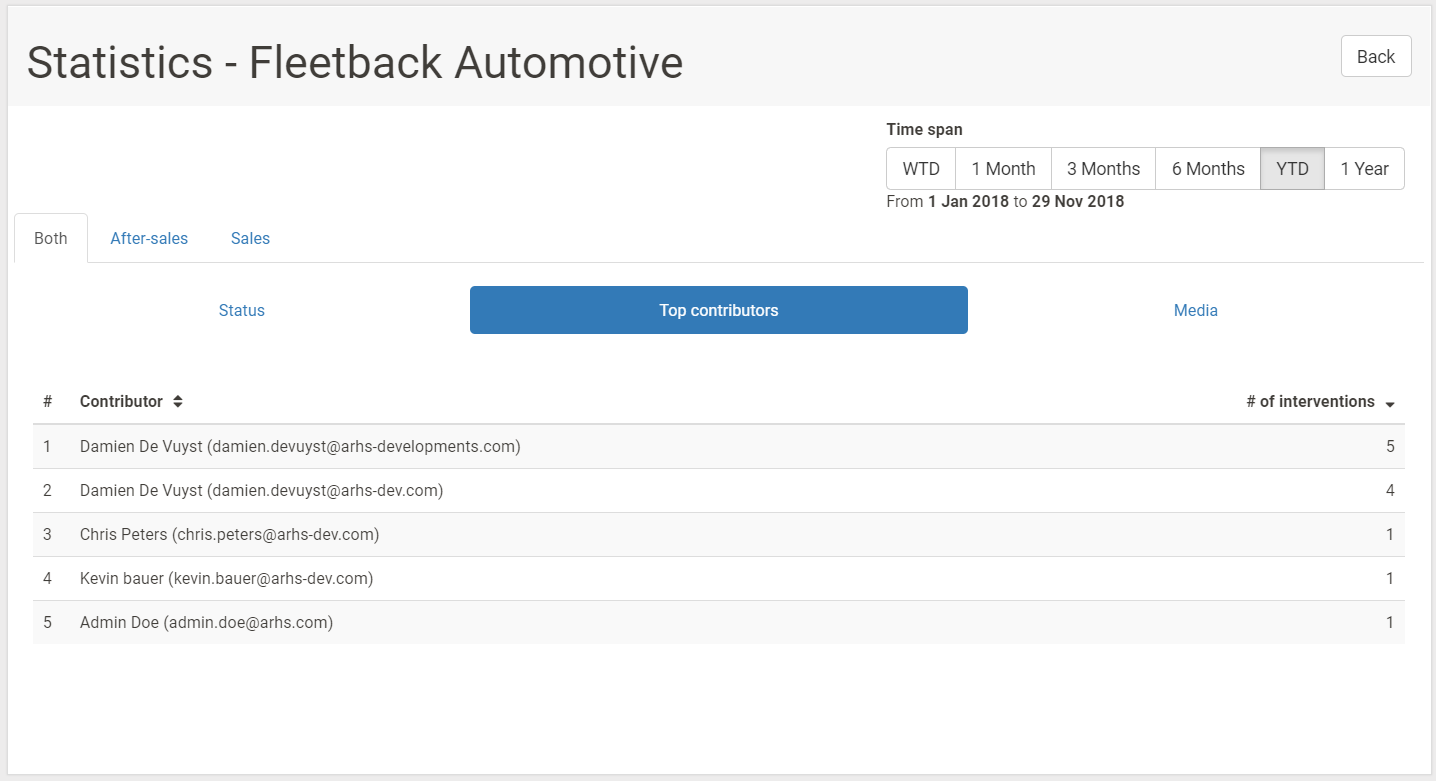This screenshot has width=1436, height=781.
Task: Enable the 3 Months time span
Action: (1103, 168)
